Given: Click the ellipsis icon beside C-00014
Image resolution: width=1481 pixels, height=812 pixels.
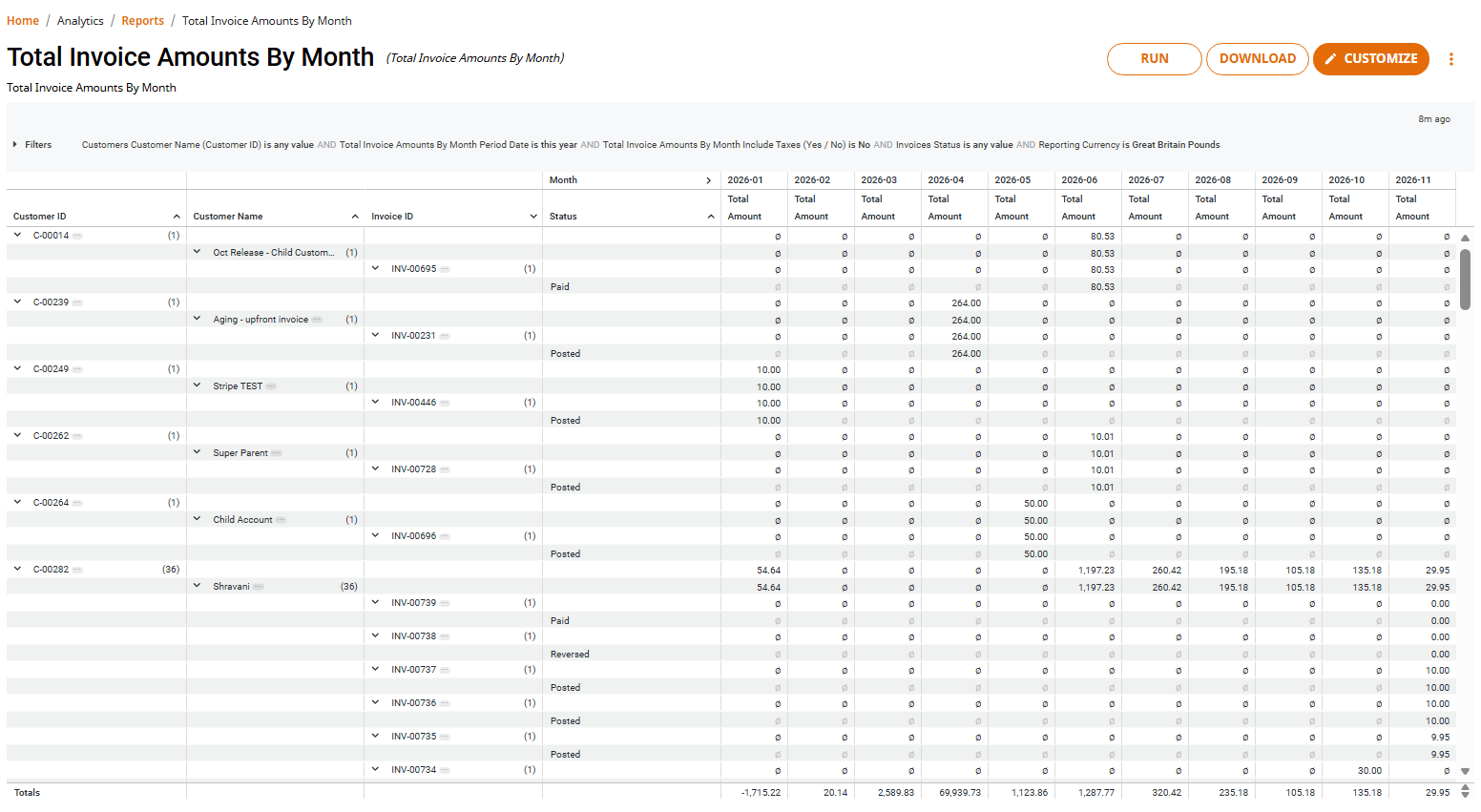Looking at the screenshot, I should click(x=77, y=236).
